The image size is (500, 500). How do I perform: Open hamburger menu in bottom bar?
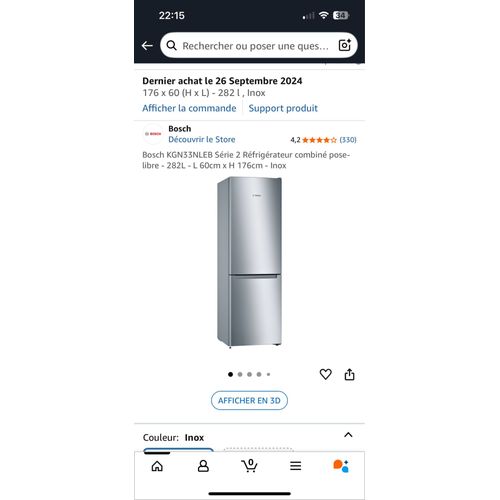(x=296, y=466)
